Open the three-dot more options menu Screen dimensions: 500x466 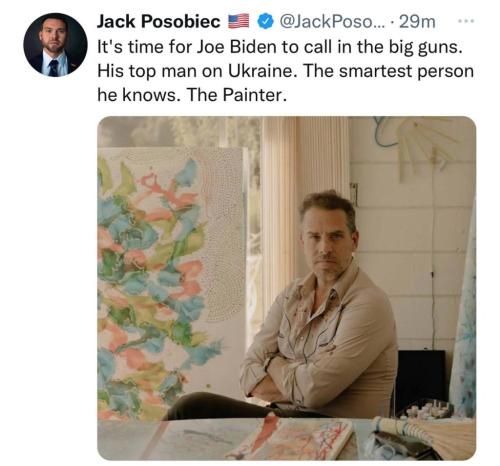(x=466, y=21)
